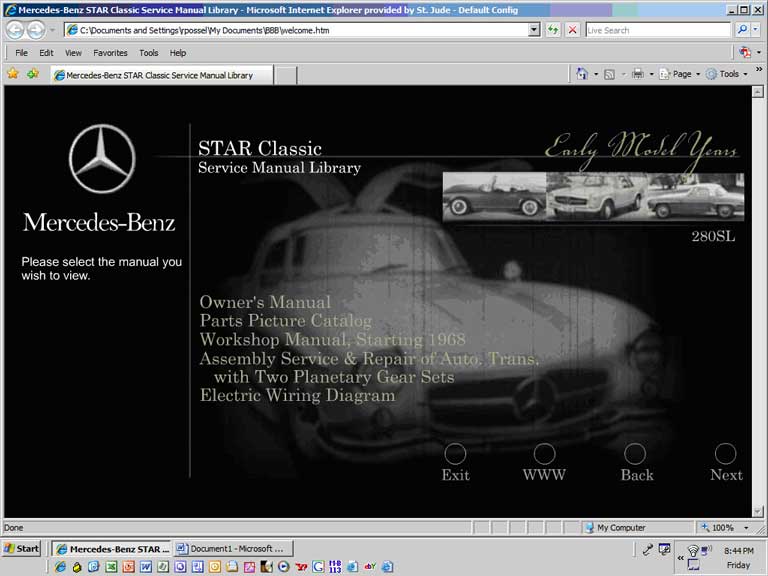Expand hidden system tray icons chevron

[x=680, y=558]
